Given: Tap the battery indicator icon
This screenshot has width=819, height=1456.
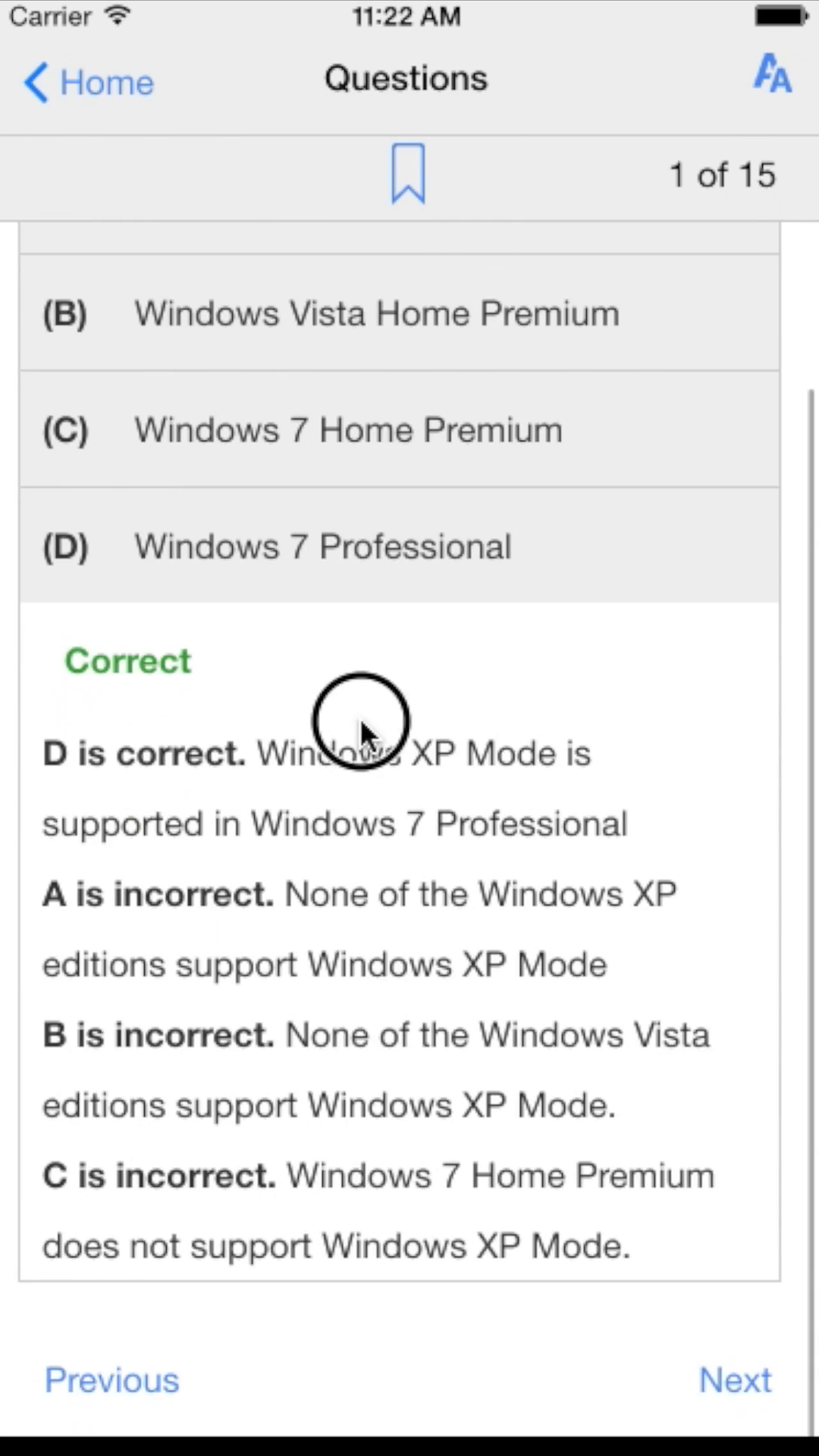Looking at the screenshot, I should pos(781,16).
